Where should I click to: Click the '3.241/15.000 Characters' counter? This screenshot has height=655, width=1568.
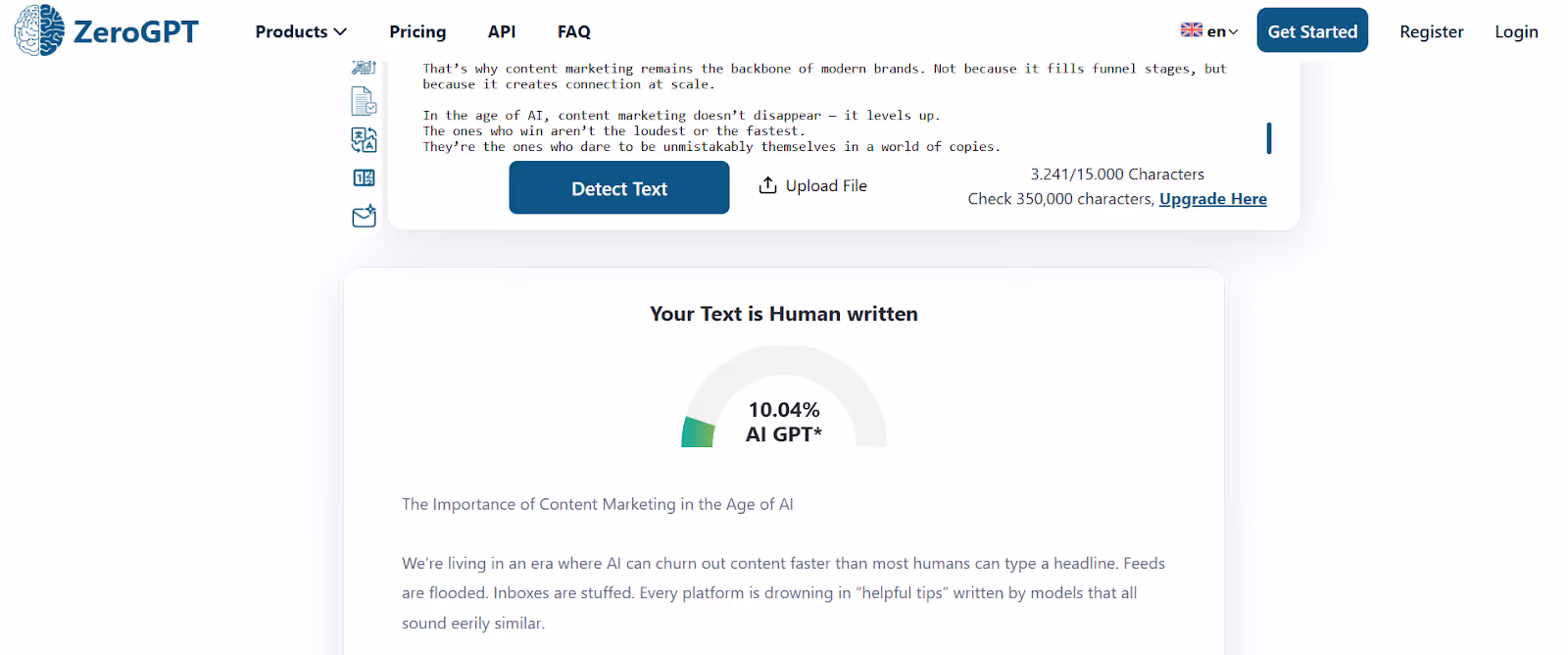click(1117, 175)
